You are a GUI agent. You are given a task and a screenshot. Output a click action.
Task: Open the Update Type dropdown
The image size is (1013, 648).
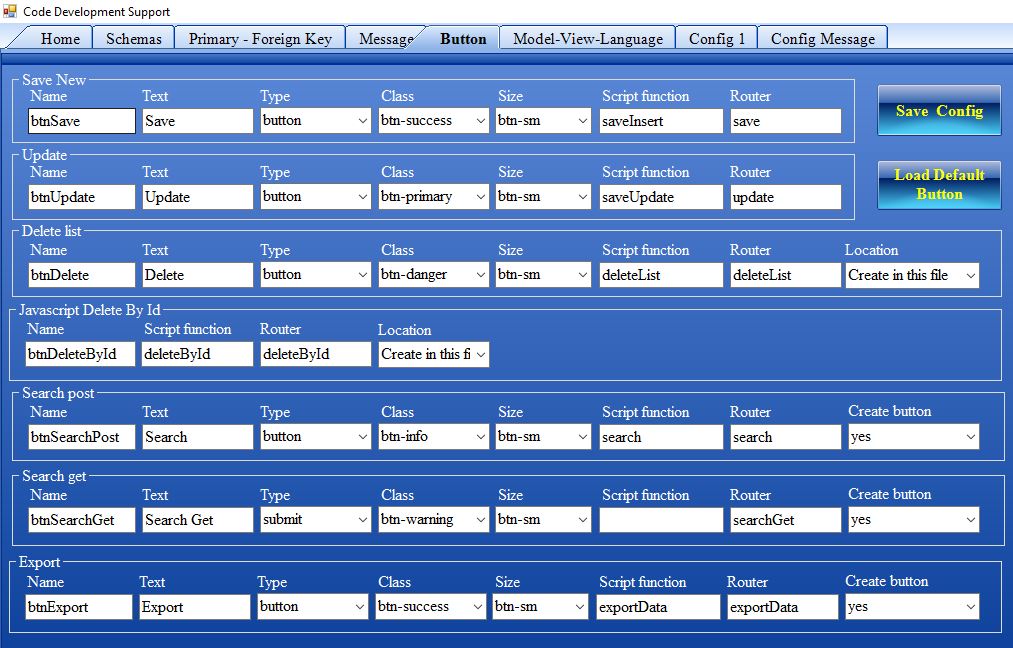315,197
